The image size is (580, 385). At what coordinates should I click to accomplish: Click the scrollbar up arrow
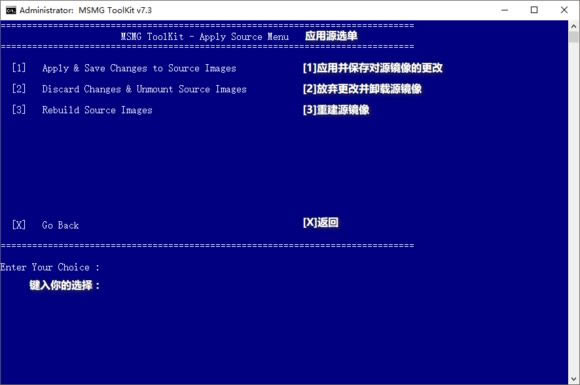[x=574, y=26]
